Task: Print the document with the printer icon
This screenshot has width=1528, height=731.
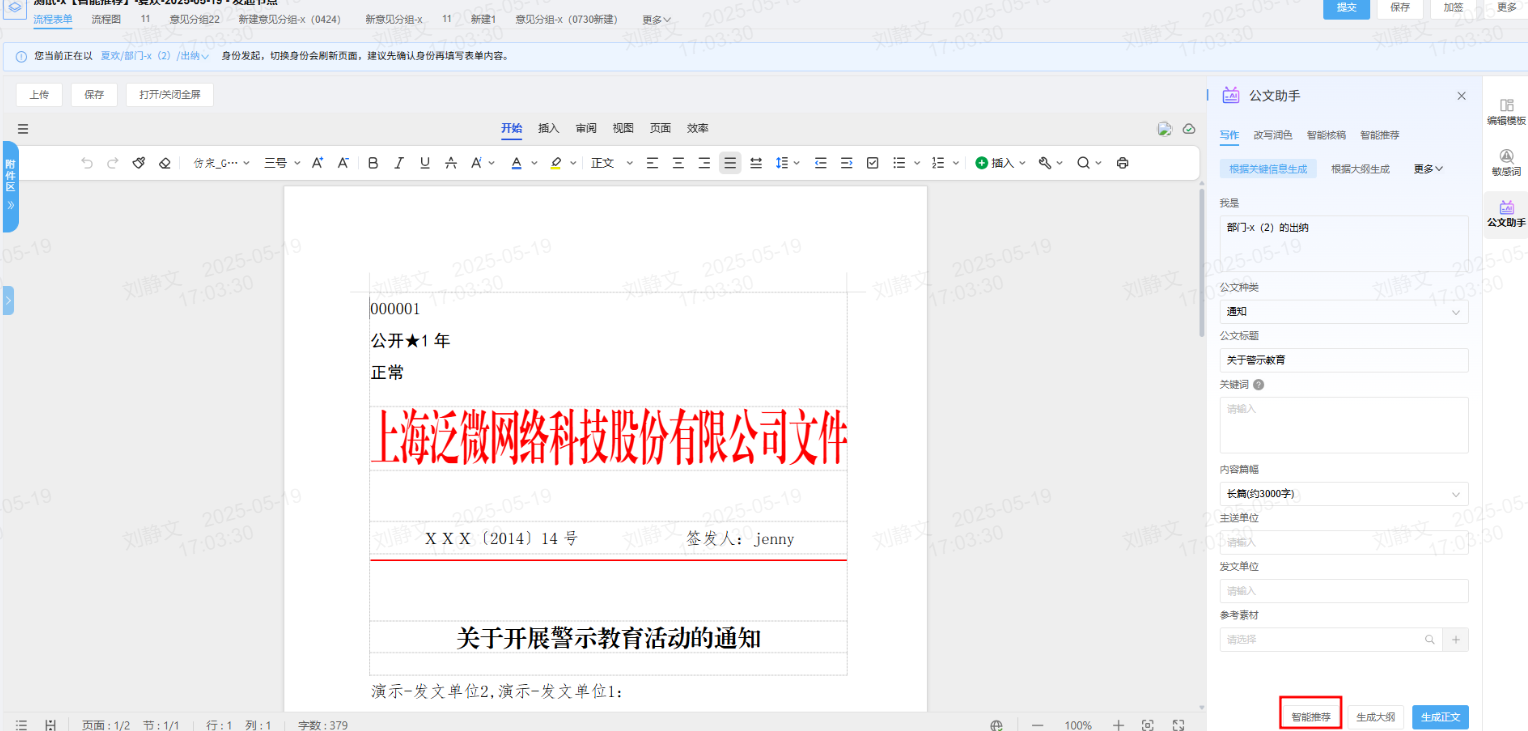Action: (x=1122, y=163)
